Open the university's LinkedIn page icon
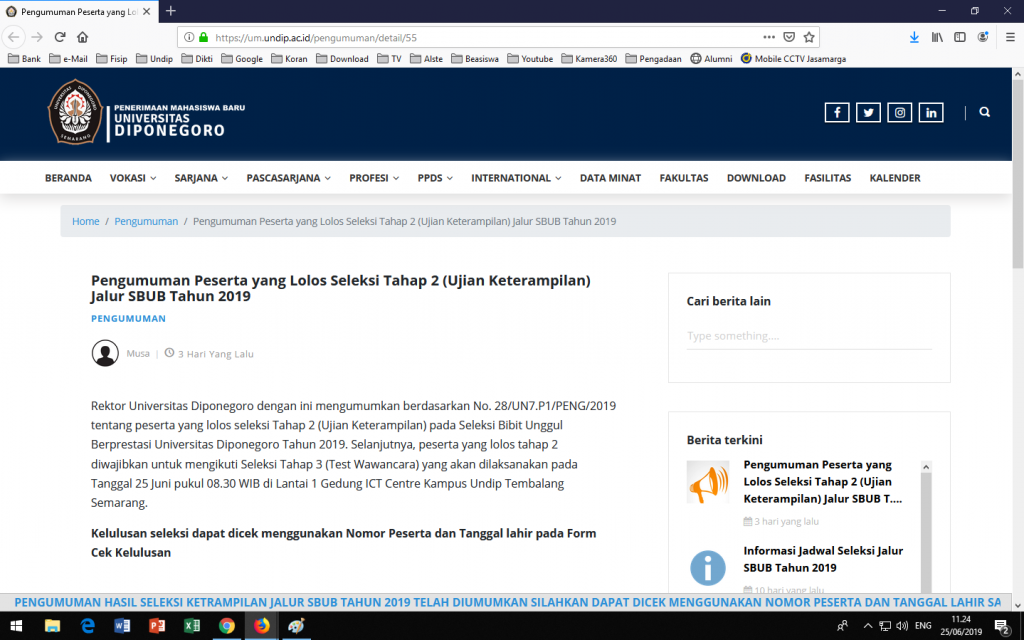 pyautogui.click(x=931, y=112)
